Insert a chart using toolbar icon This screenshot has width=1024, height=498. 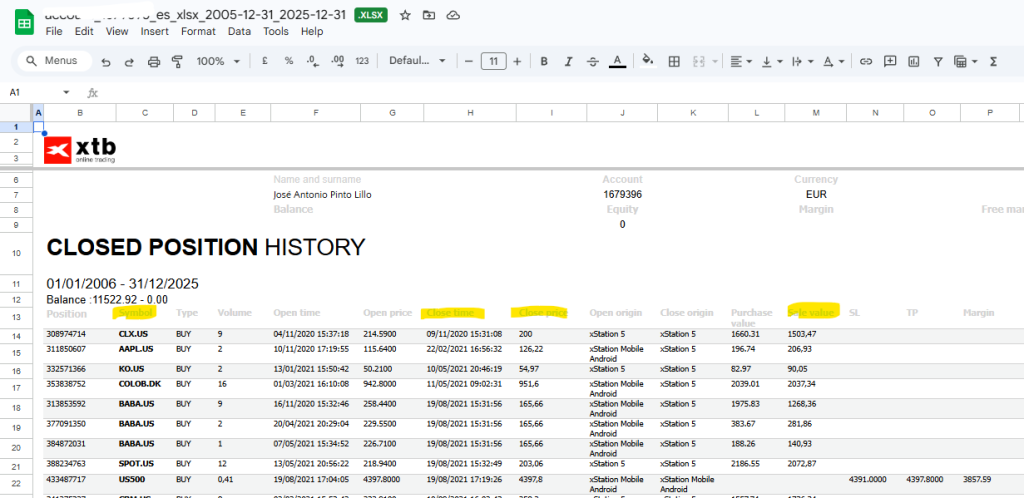pos(914,62)
